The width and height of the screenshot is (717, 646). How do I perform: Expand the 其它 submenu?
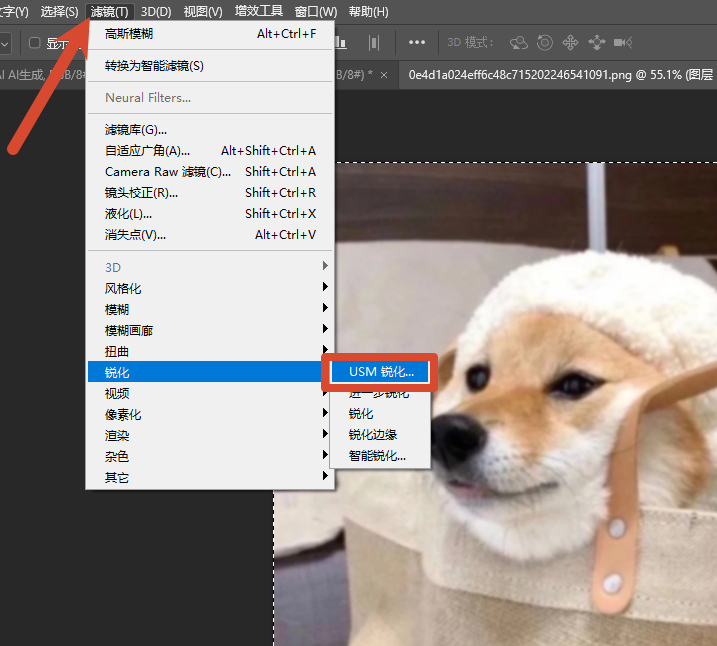(210, 477)
